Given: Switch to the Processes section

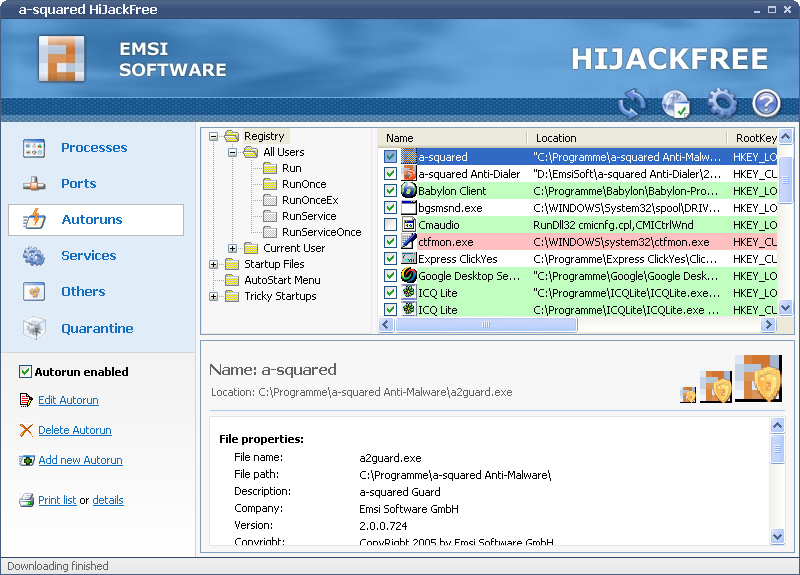Looking at the screenshot, I should coord(94,148).
